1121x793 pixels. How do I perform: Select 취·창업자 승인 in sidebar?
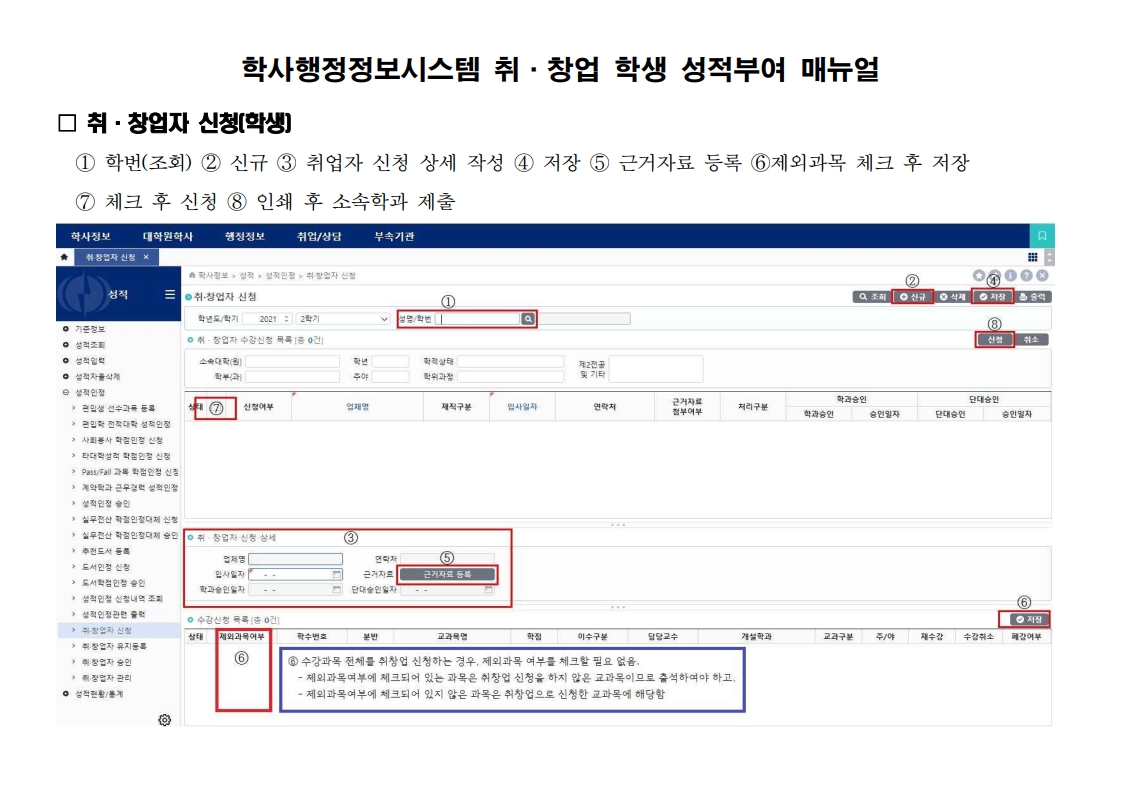click(x=106, y=662)
